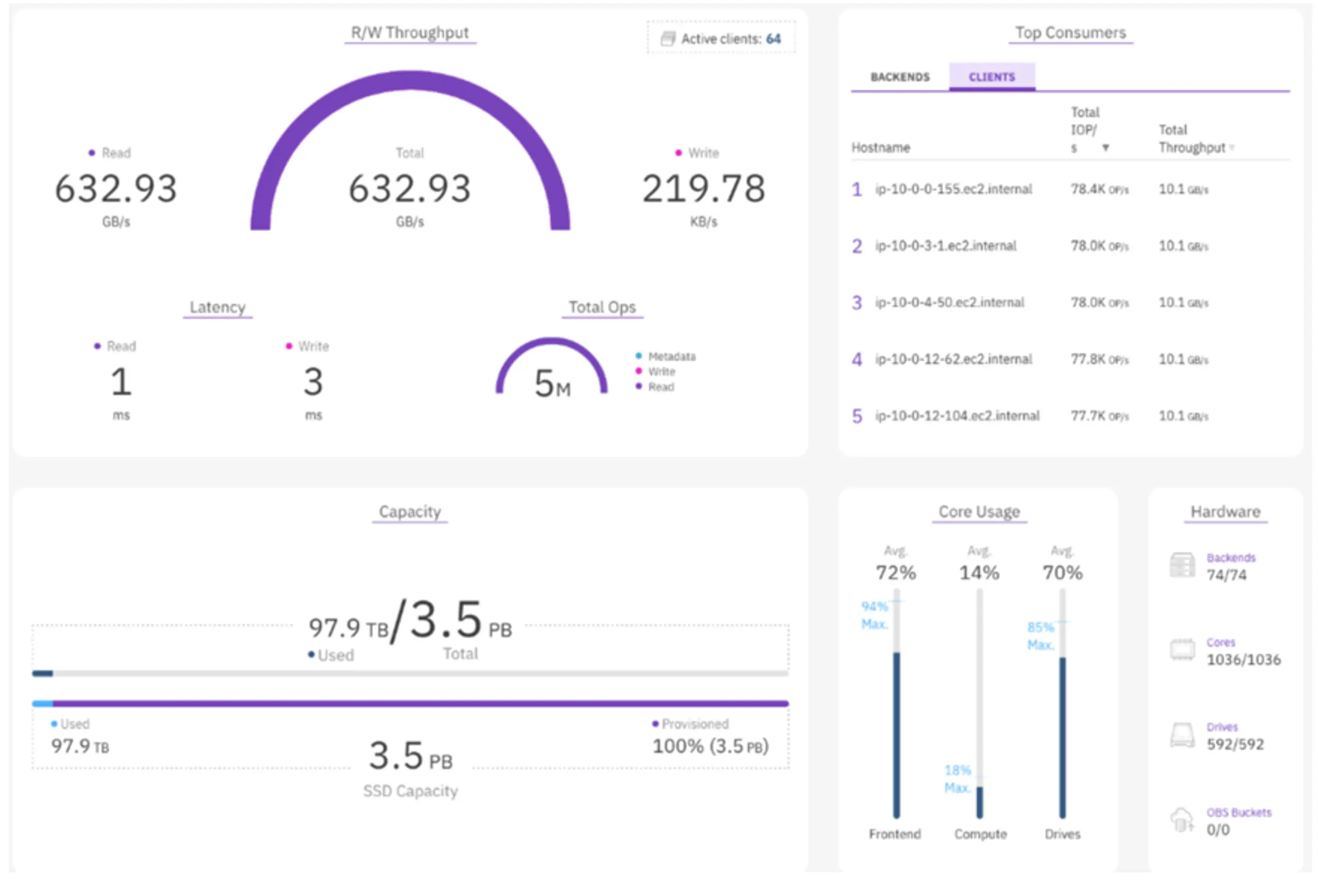This screenshot has height=896, width=1318.
Task: Open the Latency heading link
Action: [x=218, y=307]
